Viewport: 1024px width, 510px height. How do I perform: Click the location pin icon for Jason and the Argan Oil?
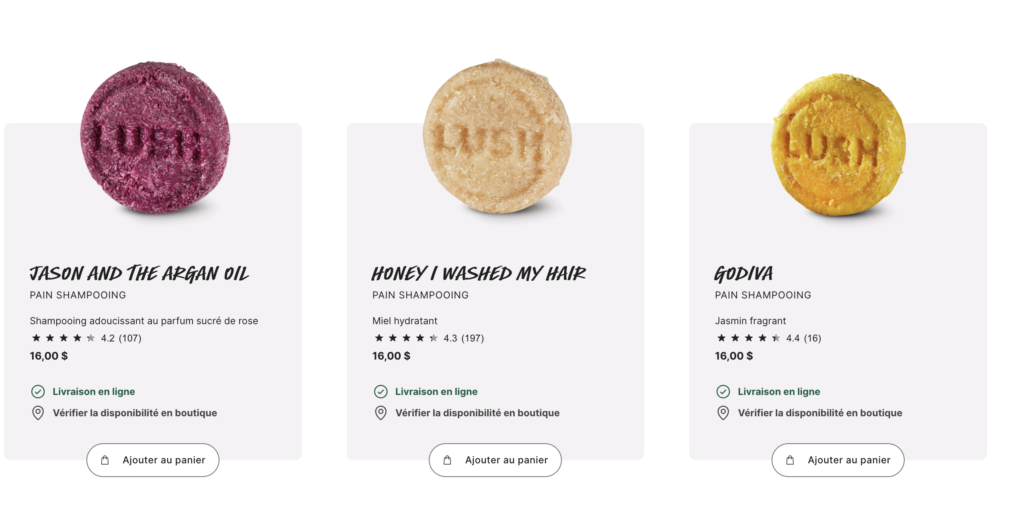pos(38,413)
